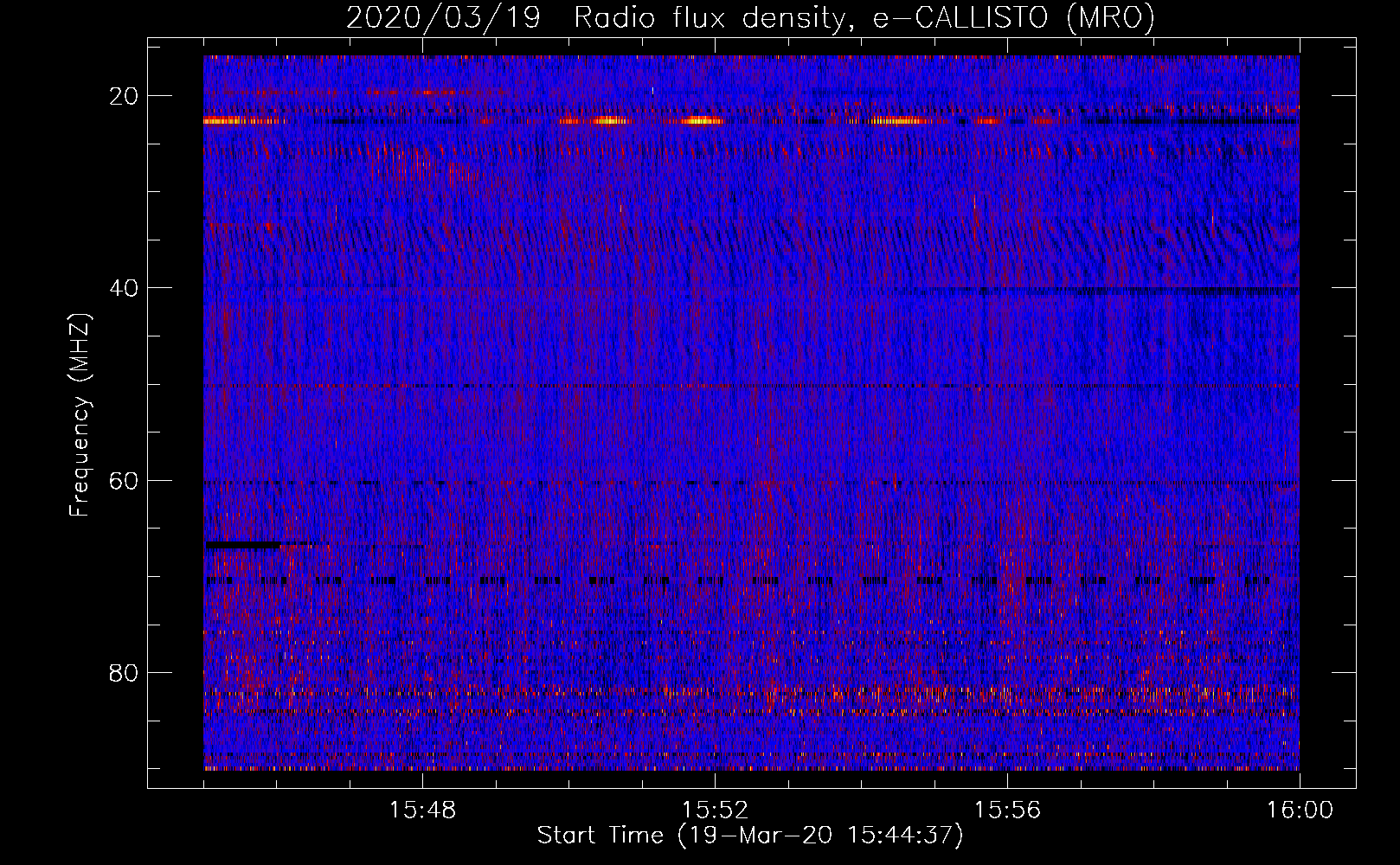
Task: Select the 15:56 time tick label
Action: pos(1007,811)
